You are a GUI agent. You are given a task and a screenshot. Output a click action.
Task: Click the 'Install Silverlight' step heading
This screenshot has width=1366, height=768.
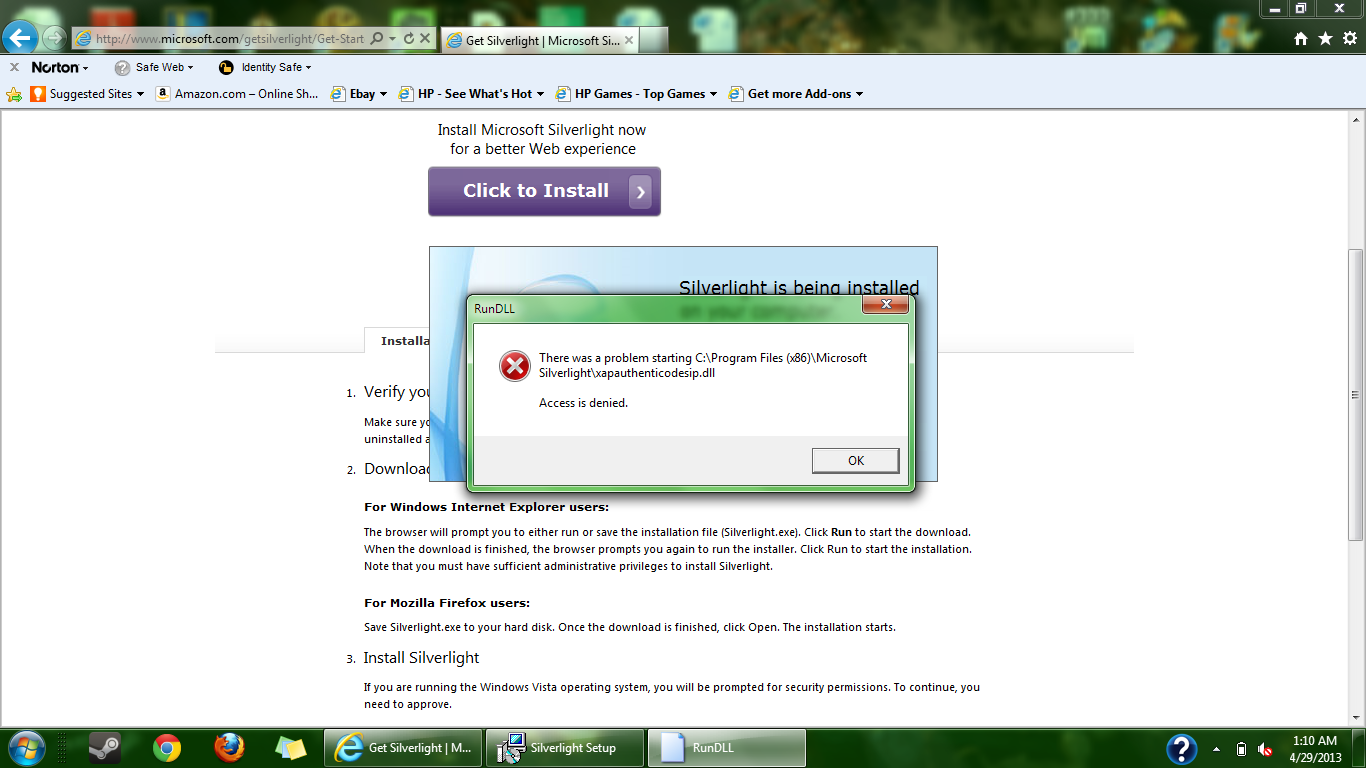pyautogui.click(x=421, y=658)
